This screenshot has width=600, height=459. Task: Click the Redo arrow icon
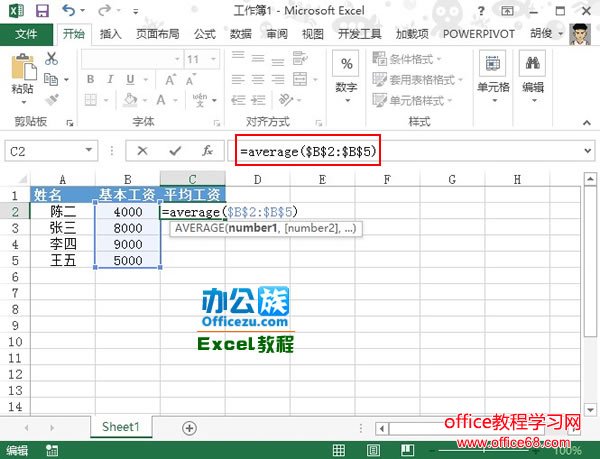(104, 10)
